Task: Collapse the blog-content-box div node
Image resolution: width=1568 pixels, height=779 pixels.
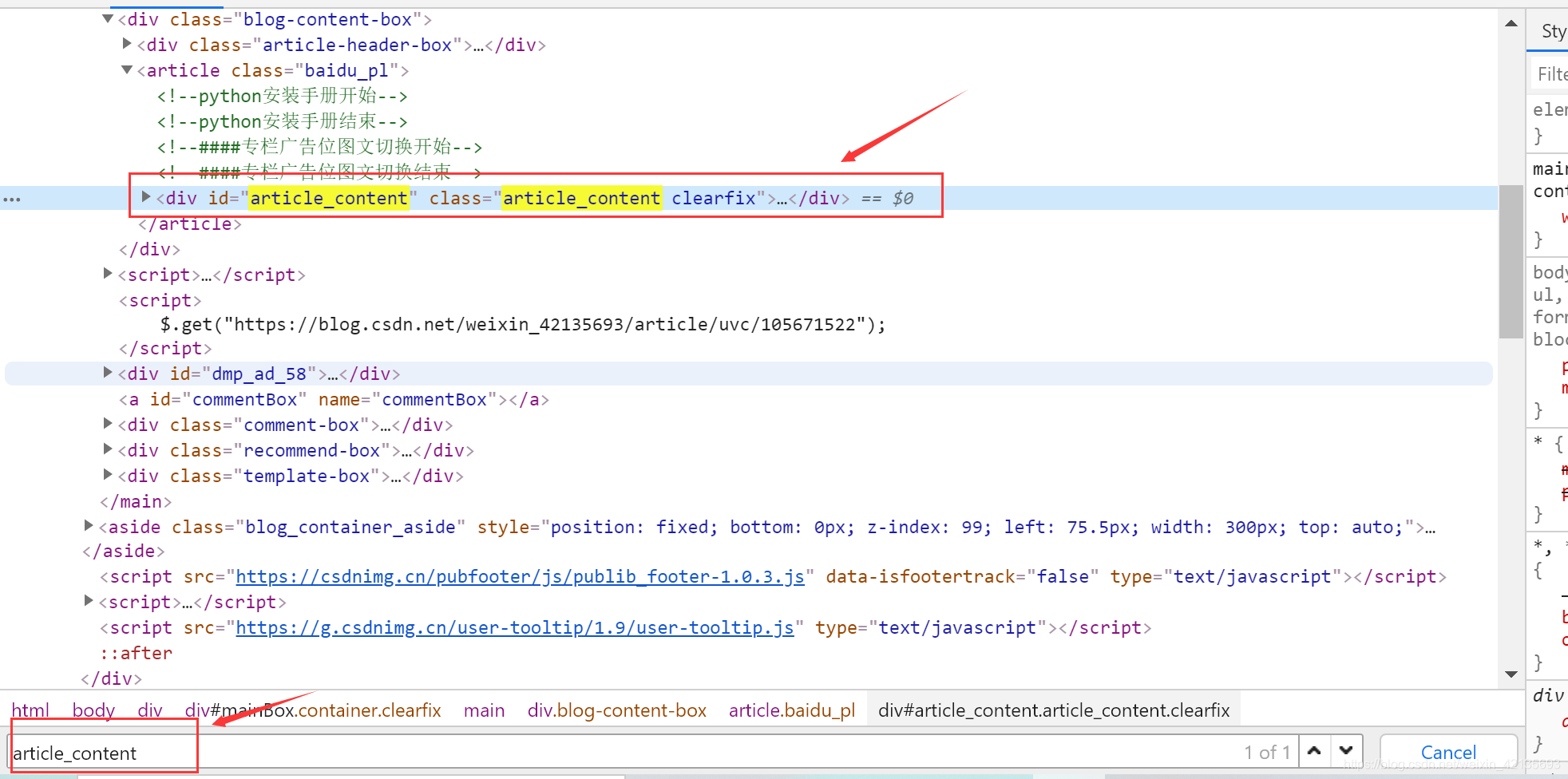Action: pyautogui.click(x=108, y=18)
